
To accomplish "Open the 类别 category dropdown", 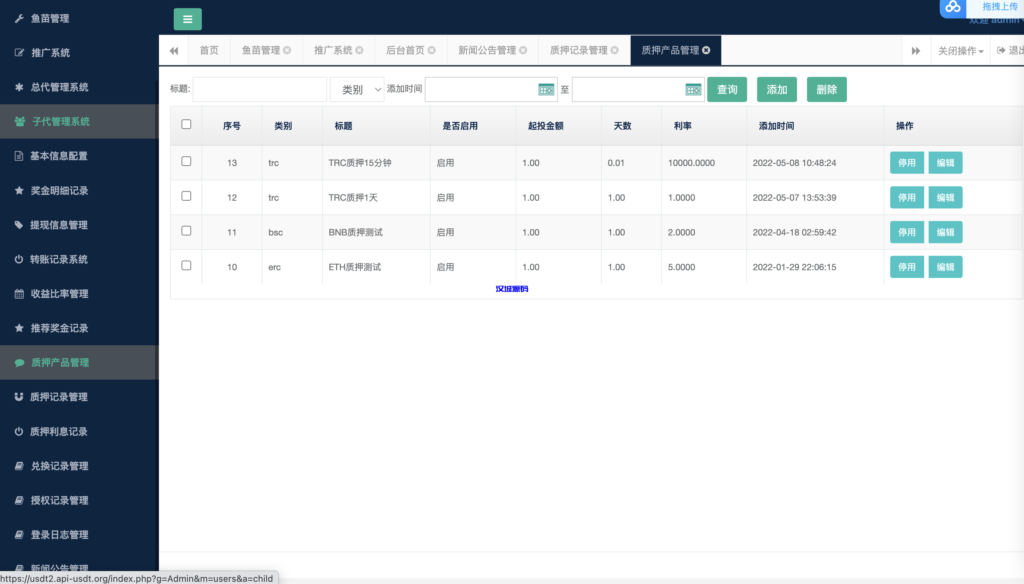I will [357, 89].
